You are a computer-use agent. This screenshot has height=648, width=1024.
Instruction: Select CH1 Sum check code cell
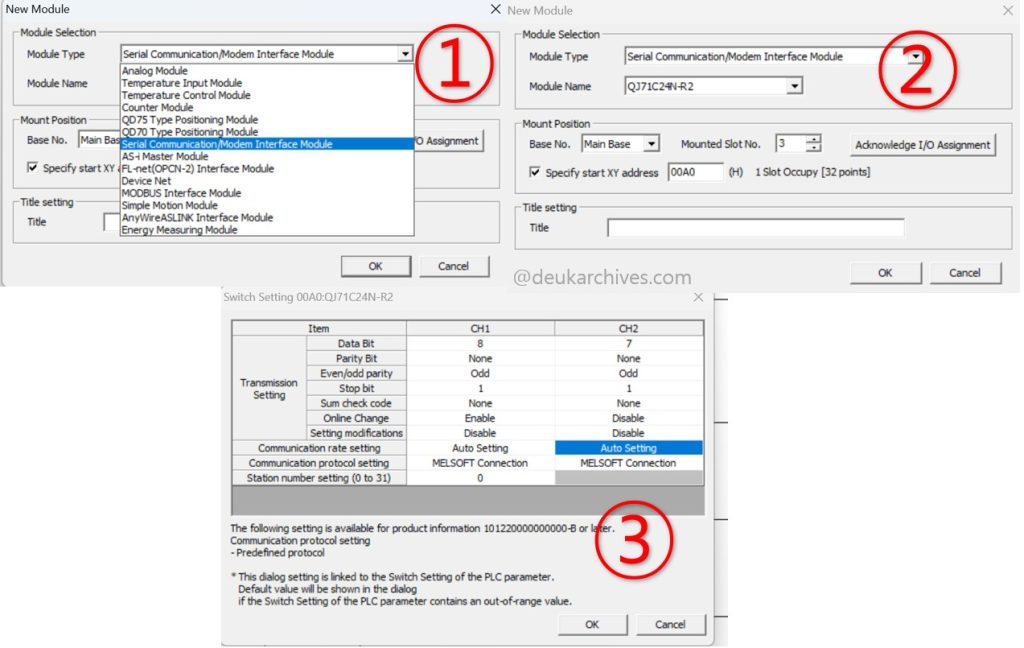[x=480, y=404]
